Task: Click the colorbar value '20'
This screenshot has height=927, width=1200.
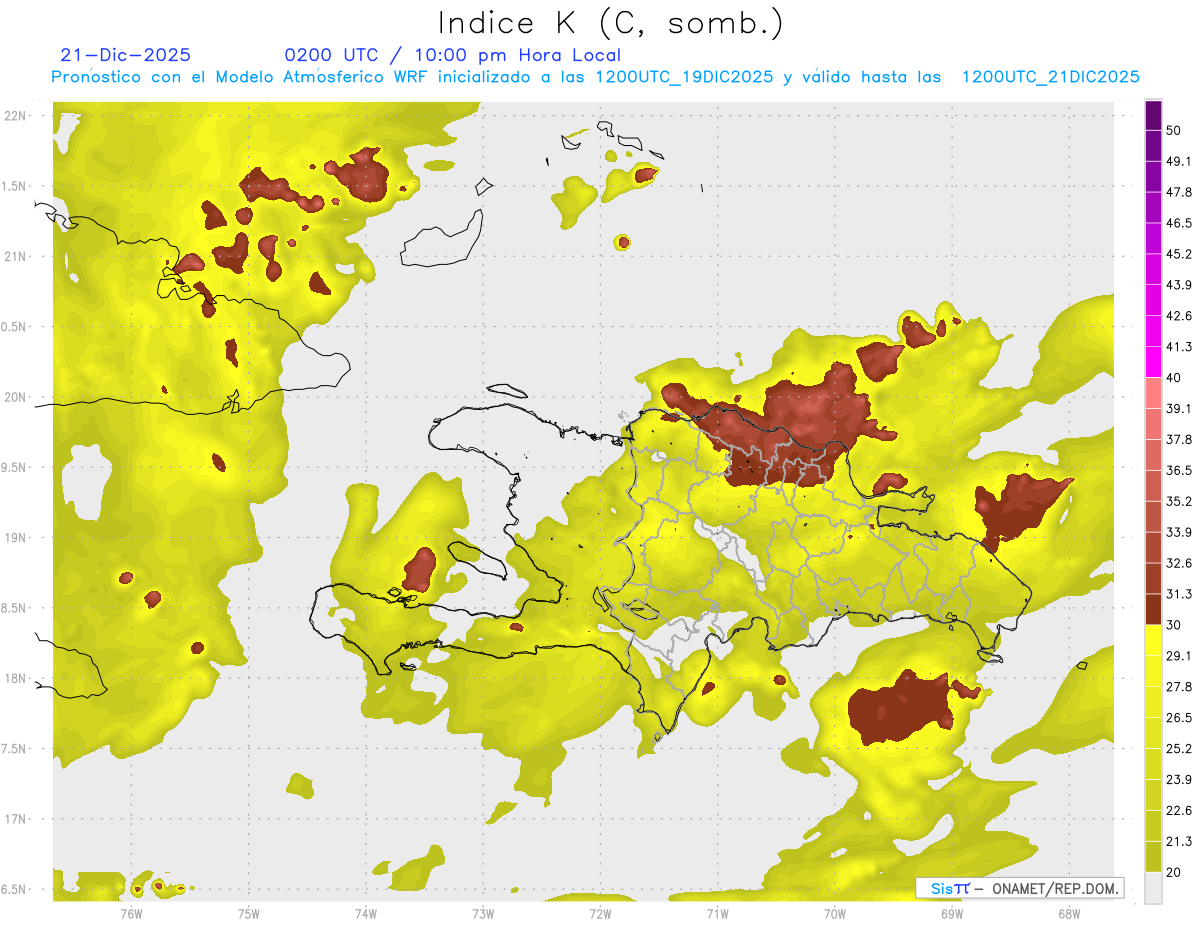Action: pos(1175,873)
